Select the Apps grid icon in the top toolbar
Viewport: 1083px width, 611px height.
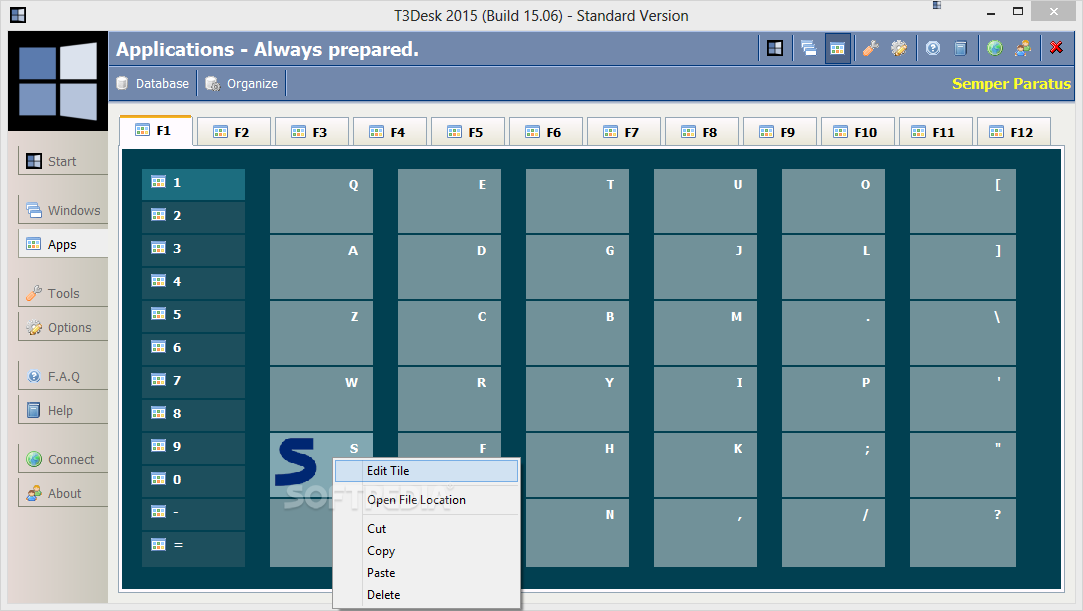[837, 48]
